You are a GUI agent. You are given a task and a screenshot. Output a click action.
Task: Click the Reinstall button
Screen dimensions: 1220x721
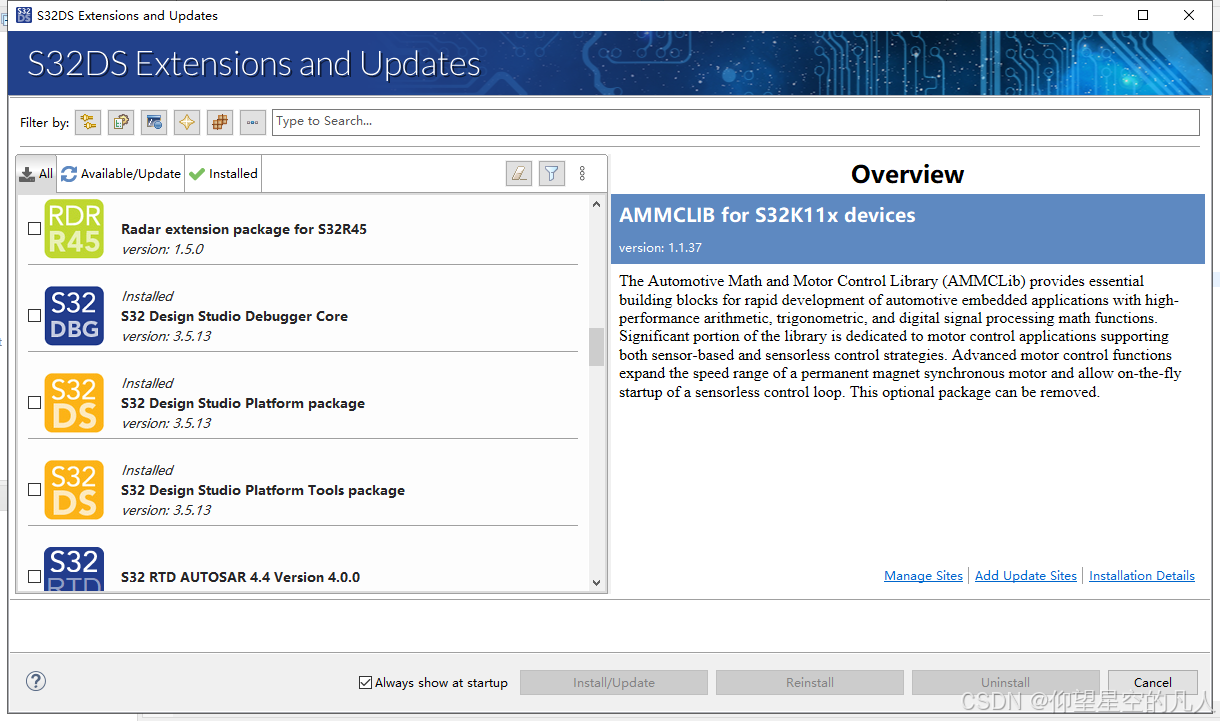pyautogui.click(x=810, y=683)
